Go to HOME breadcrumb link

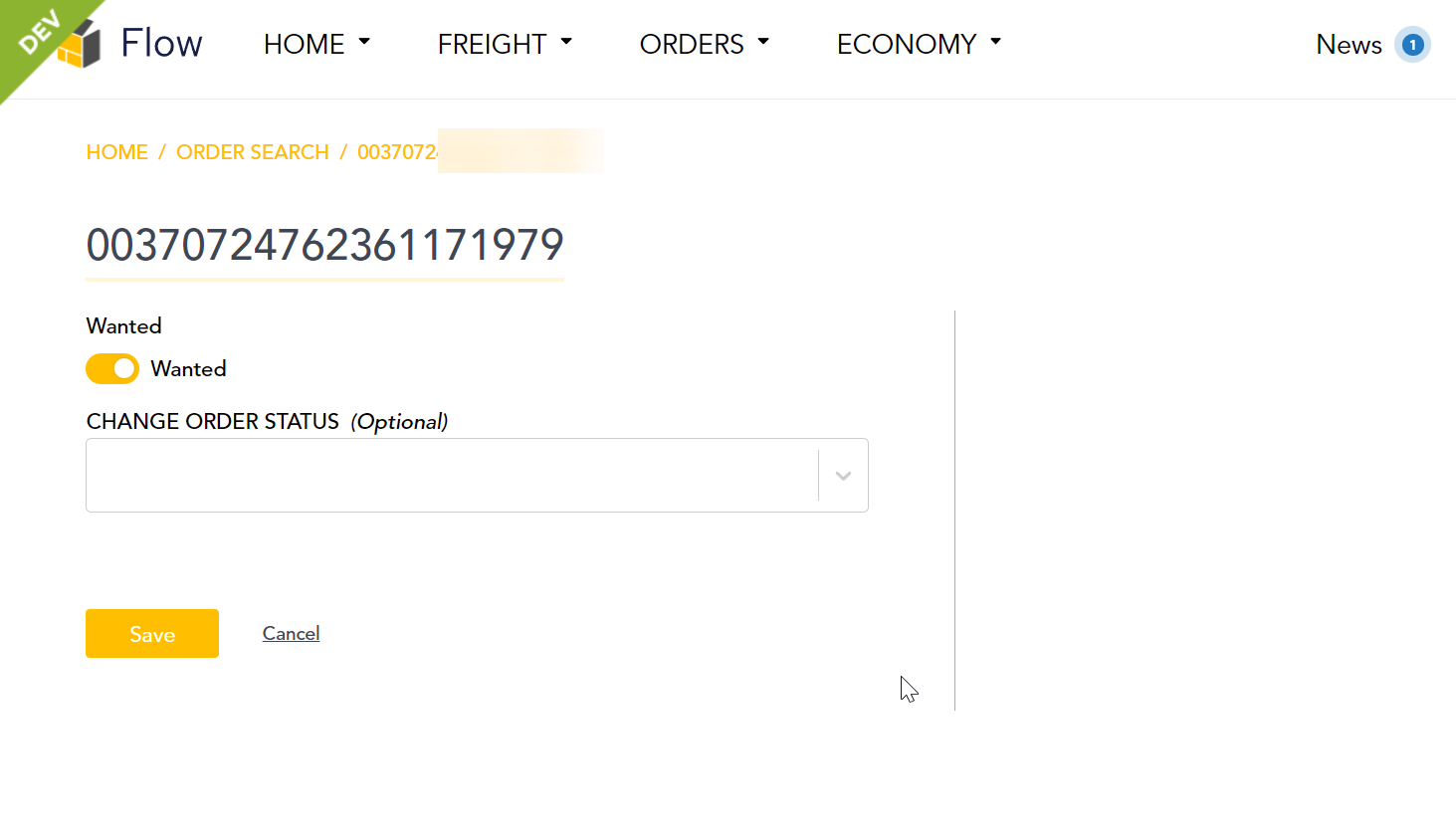point(116,152)
